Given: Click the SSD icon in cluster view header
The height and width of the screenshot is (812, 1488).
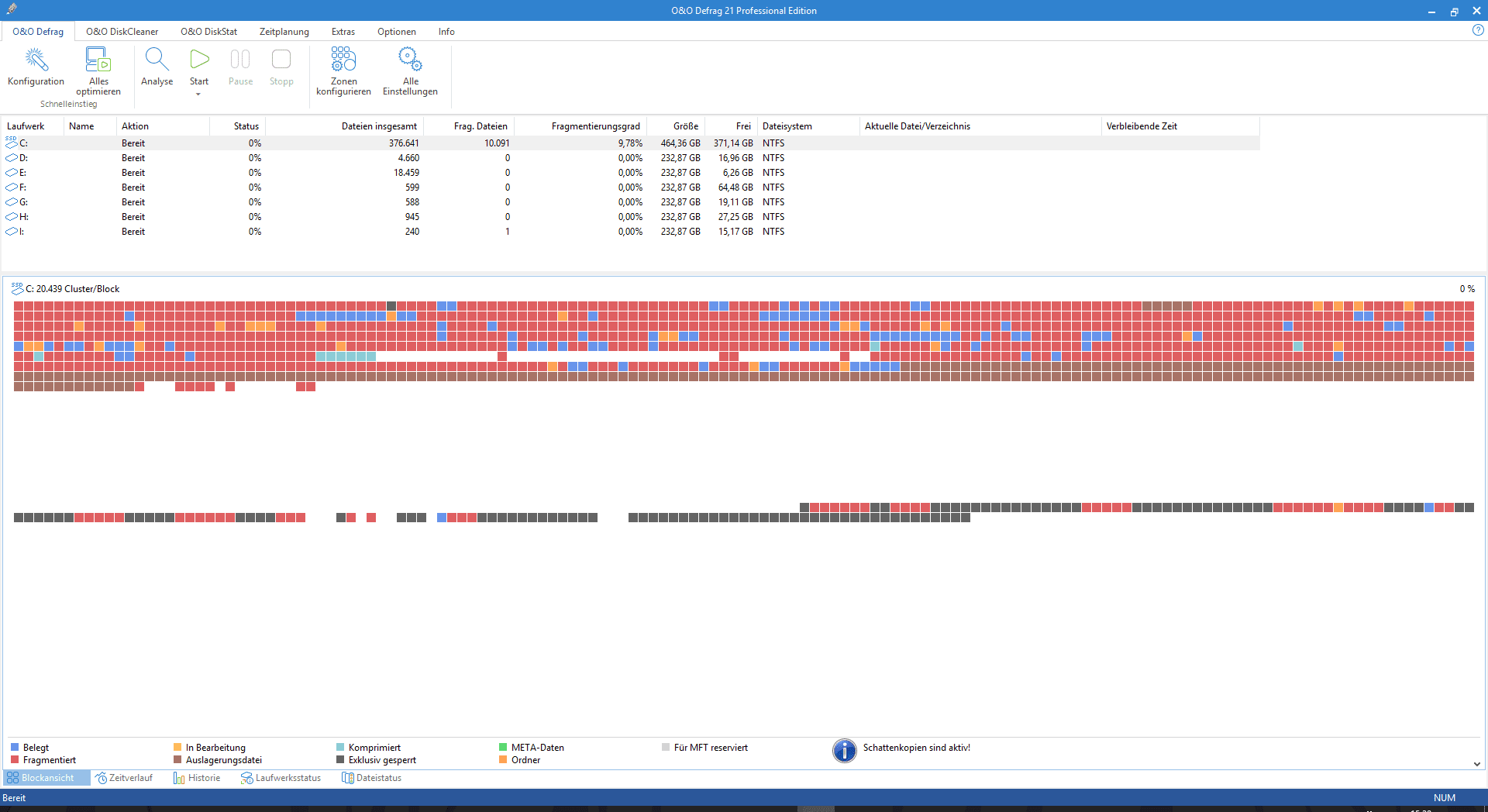Looking at the screenshot, I should [x=17, y=288].
